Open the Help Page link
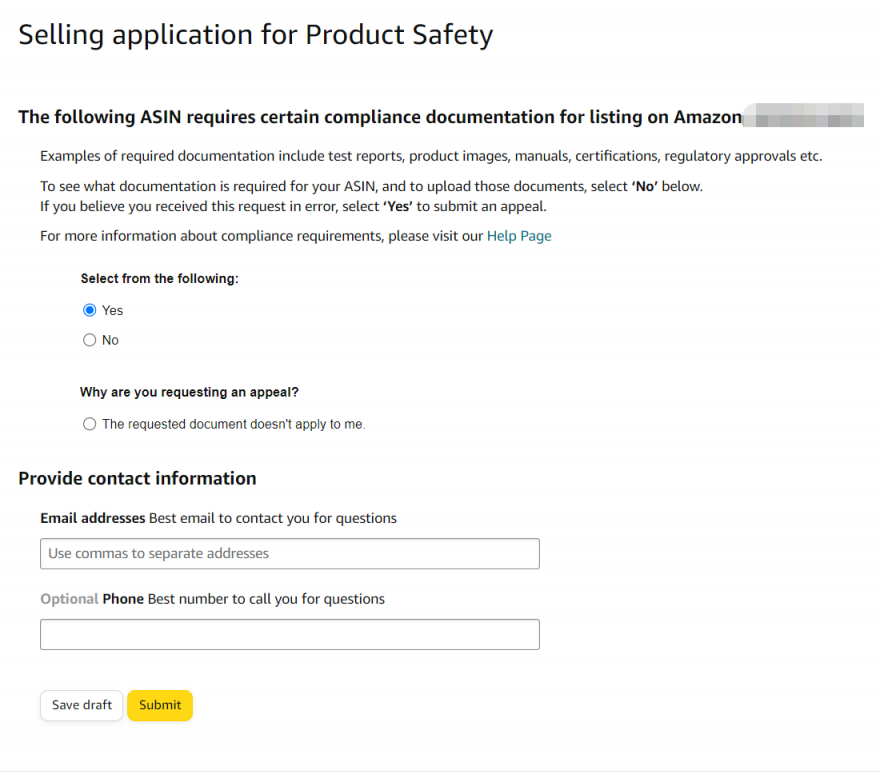This screenshot has height=778, width=880. 519,236
